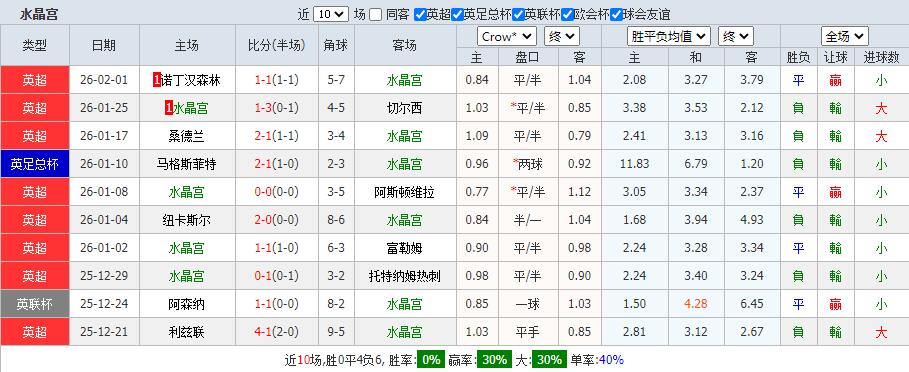This screenshot has height=372, width=909.
Task: Click the 角球 column header
Action: click(x=336, y=45)
